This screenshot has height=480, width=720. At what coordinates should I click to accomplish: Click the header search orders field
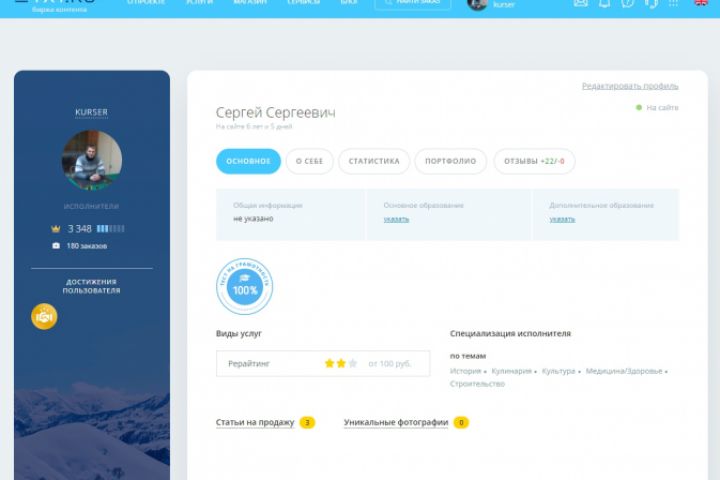click(x=412, y=4)
